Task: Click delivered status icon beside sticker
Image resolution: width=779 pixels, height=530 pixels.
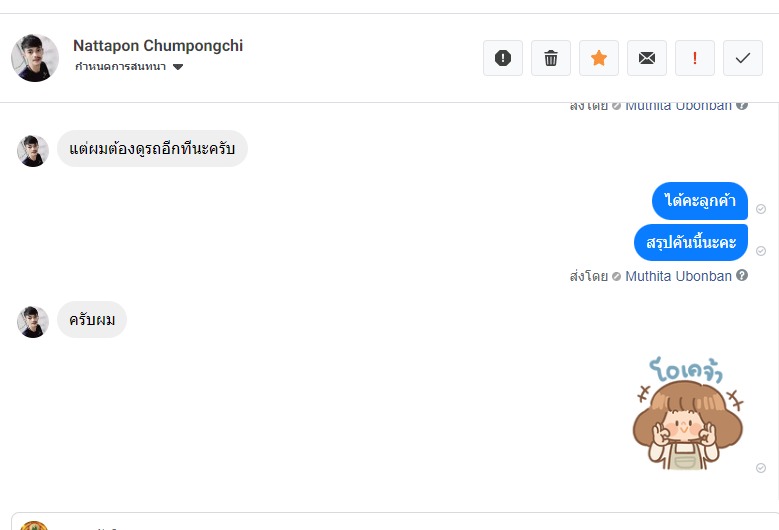Action: pos(761,468)
